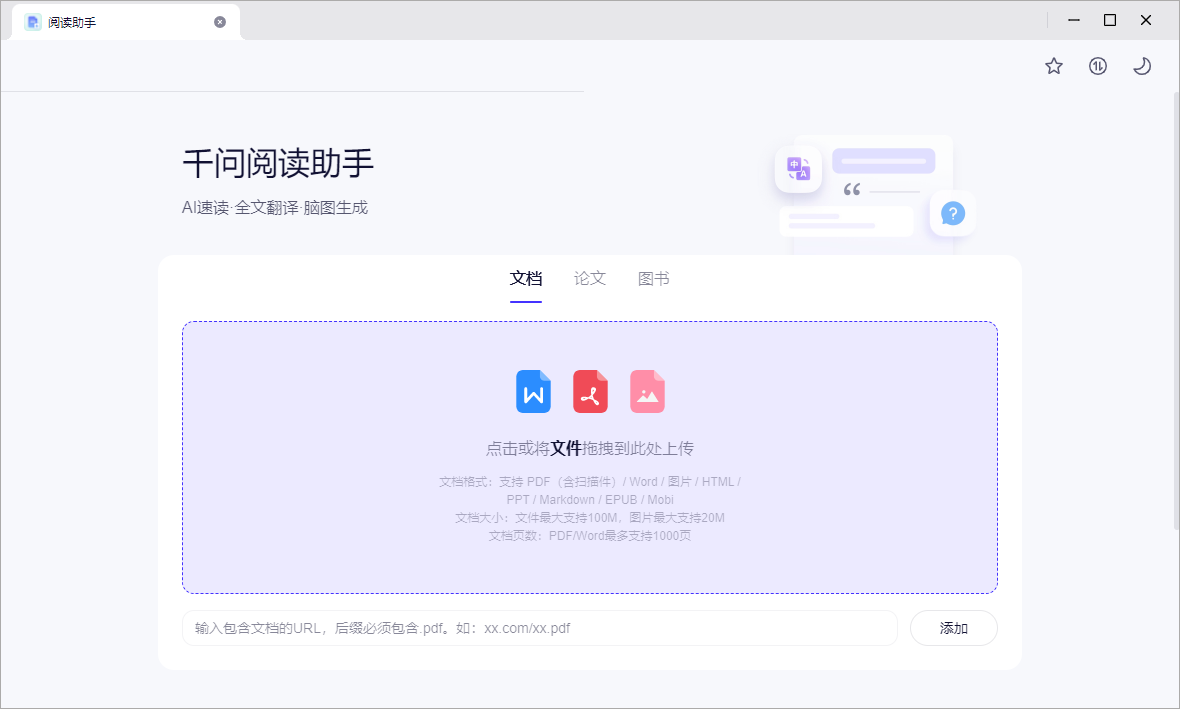Click the blue question mark bubble icon

coord(951,213)
